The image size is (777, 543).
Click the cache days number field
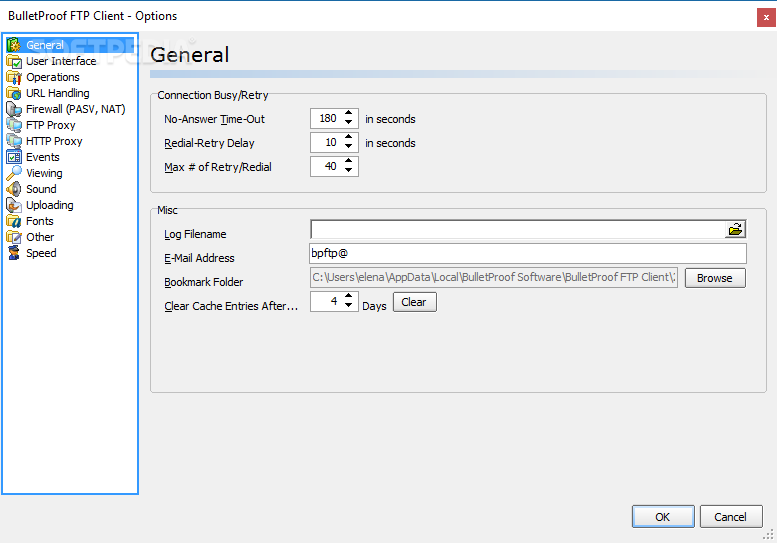point(327,301)
